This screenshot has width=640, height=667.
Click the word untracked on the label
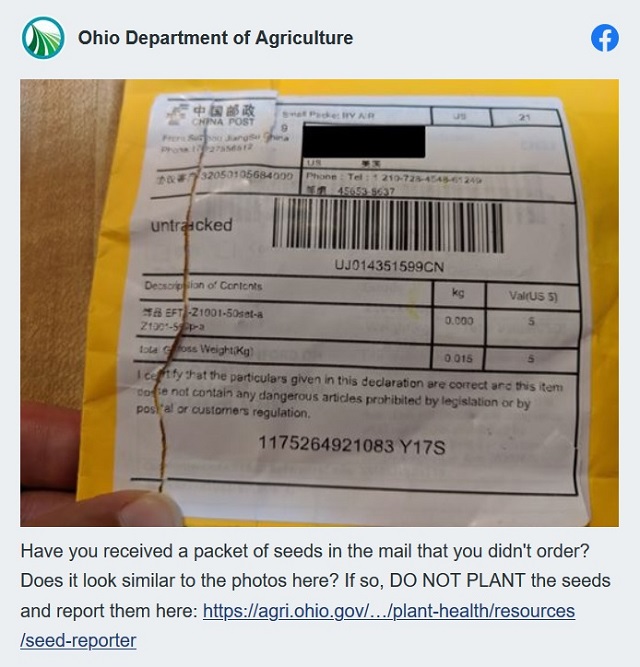[x=192, y=225]
